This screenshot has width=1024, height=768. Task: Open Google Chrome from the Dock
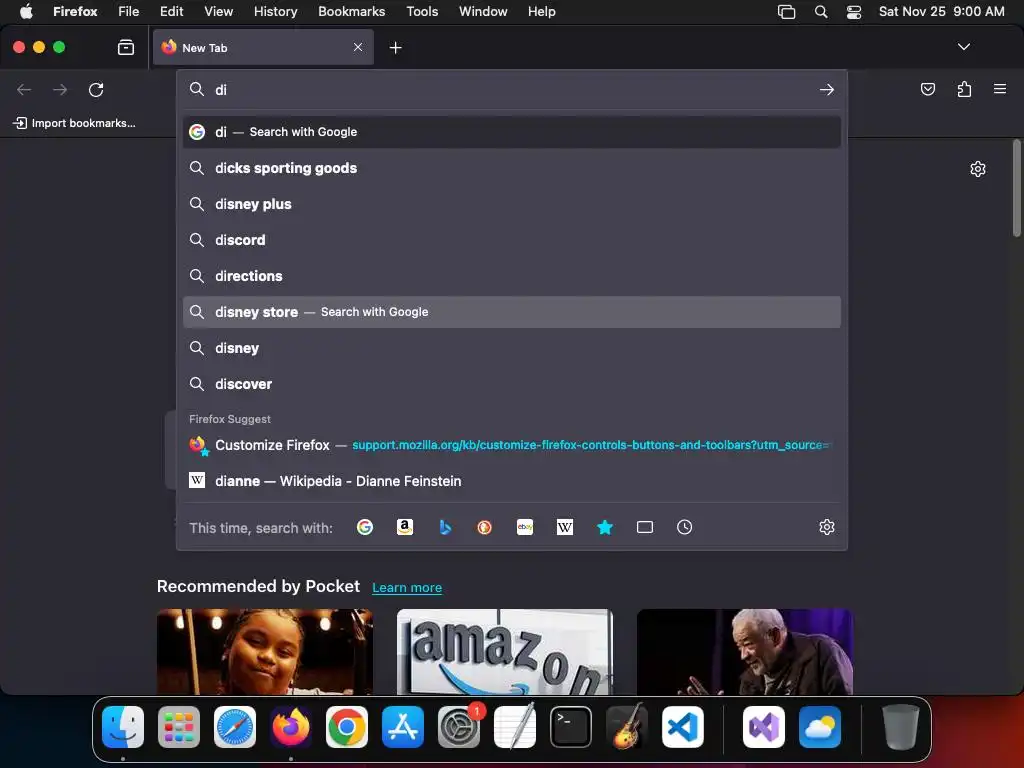347,727
